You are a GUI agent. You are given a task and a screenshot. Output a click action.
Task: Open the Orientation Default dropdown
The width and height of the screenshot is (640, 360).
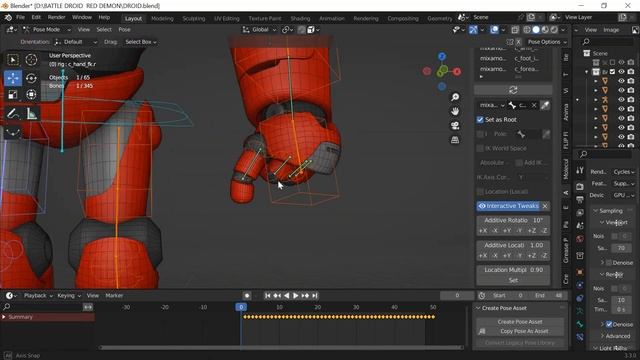(76, 42)
